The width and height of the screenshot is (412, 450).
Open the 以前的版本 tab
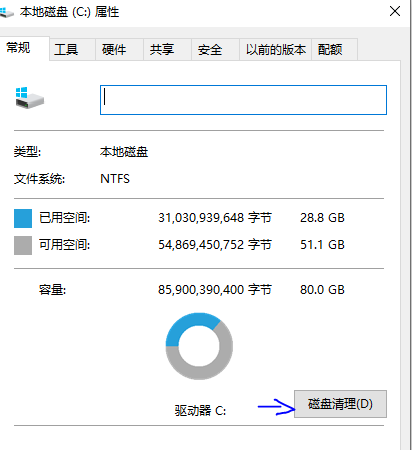click(276, 50)
